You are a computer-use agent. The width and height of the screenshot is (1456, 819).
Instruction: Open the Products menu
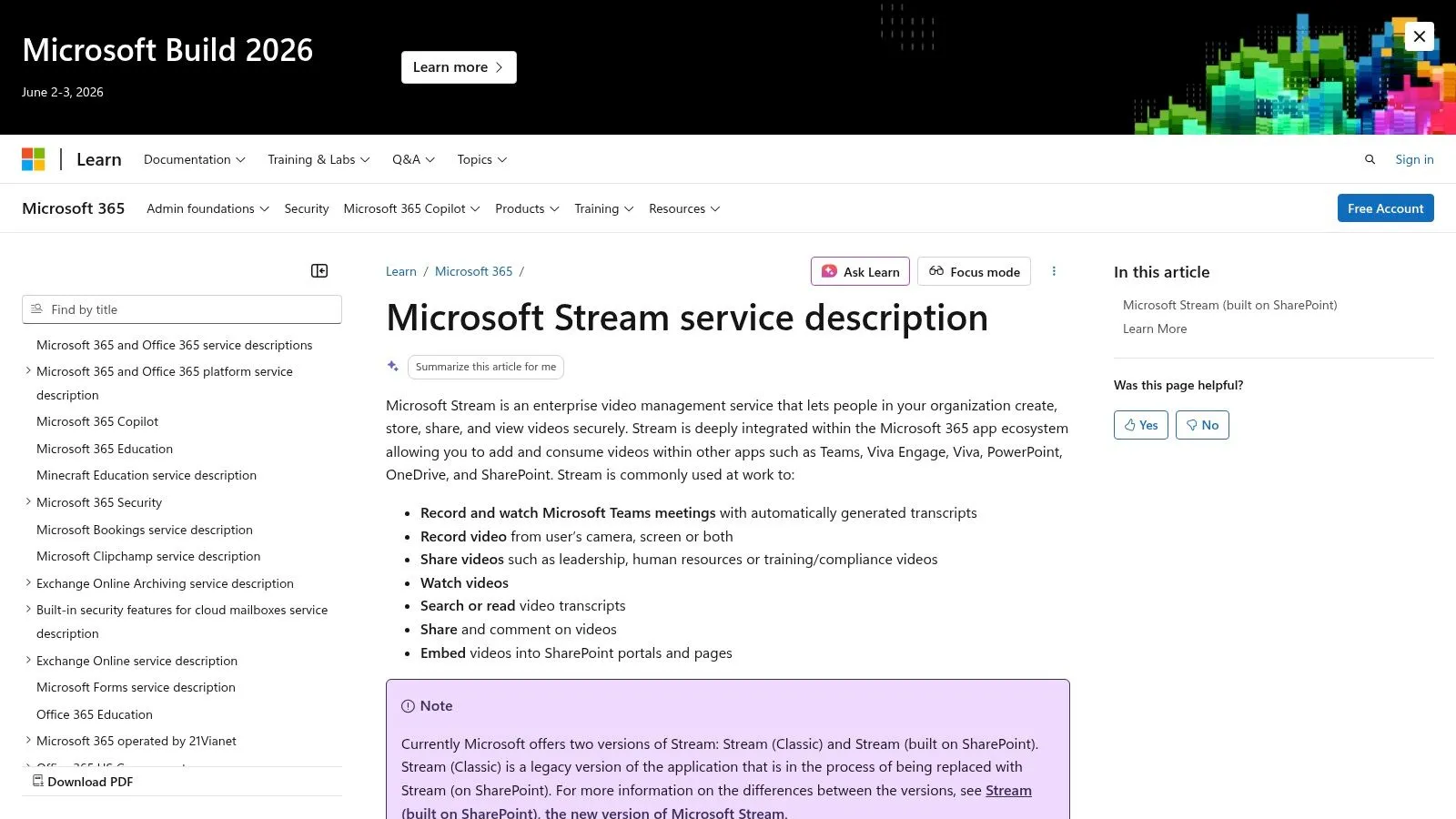coord(527,208)
